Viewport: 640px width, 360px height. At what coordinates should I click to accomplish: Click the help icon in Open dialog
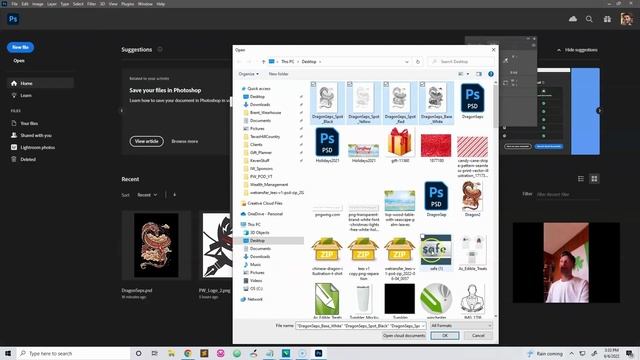[491, 74]
